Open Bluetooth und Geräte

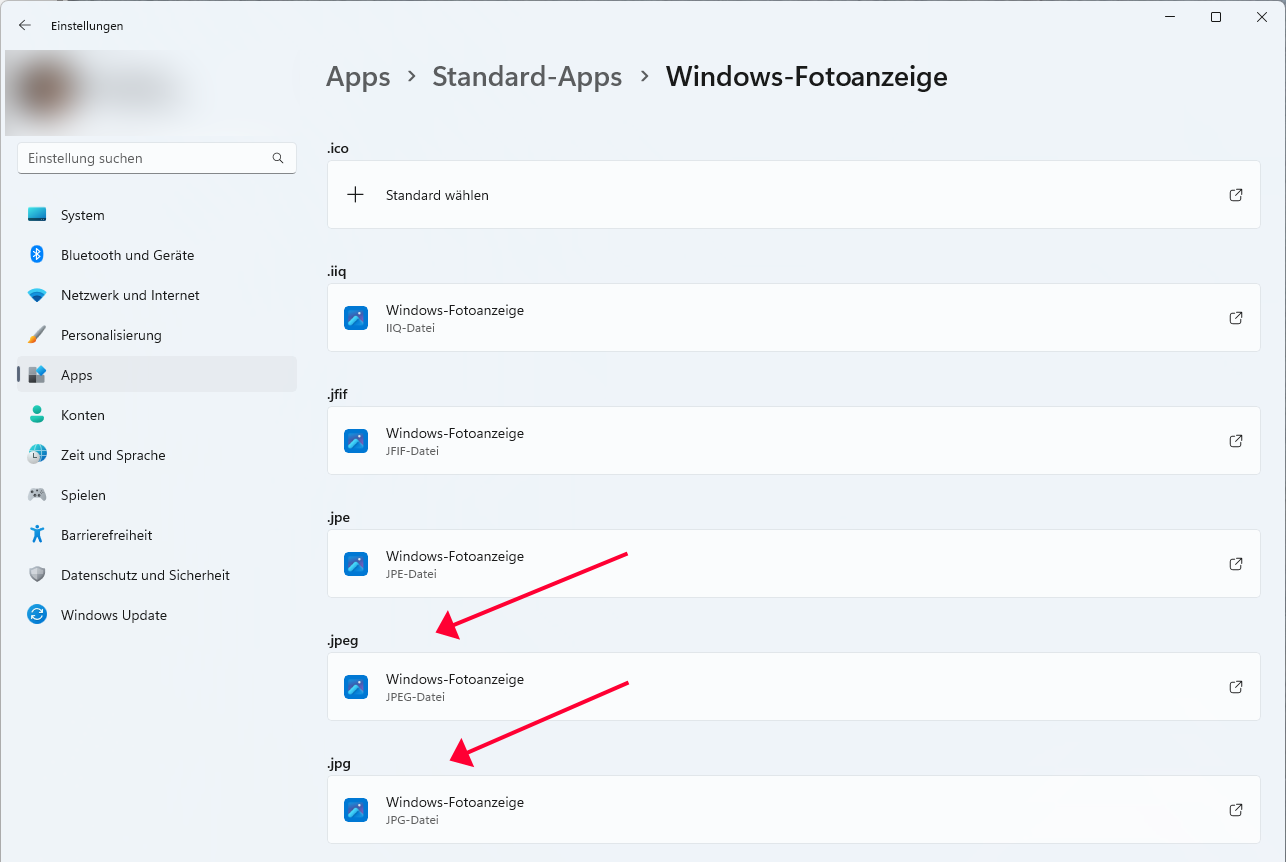[x=157, y=255]
